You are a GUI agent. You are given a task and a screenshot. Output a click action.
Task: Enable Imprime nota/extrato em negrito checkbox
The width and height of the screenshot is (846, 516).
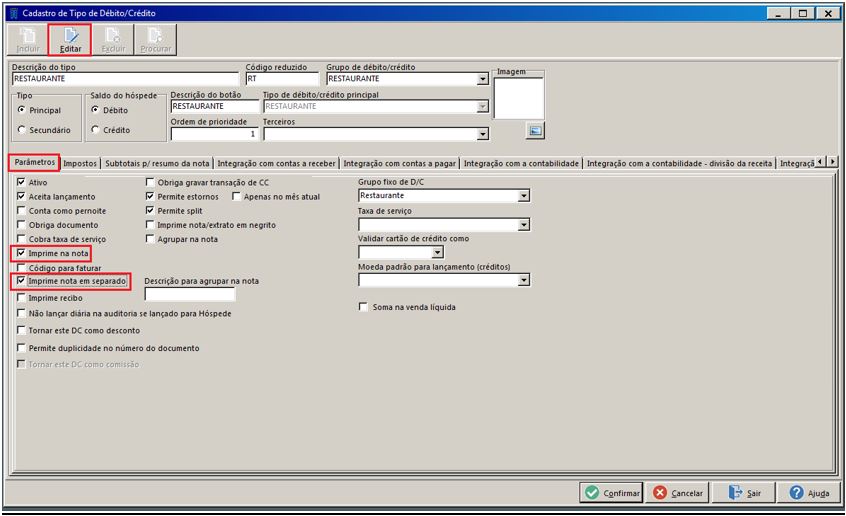[150, 224]
